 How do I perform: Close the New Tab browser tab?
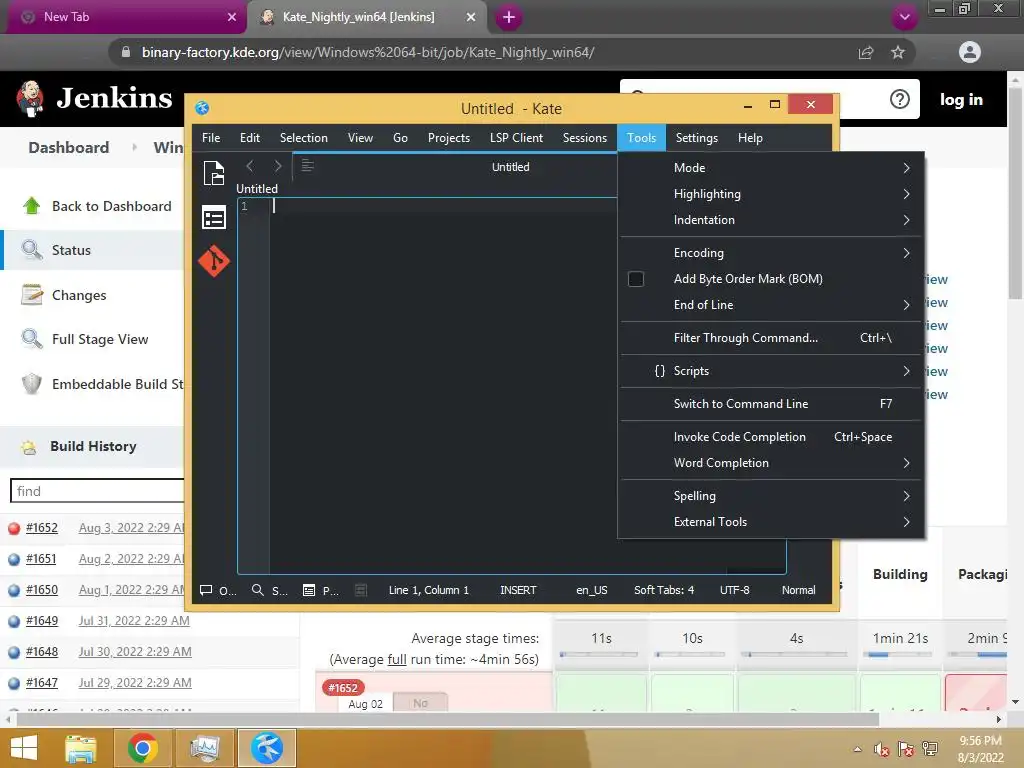click(232, 17)
